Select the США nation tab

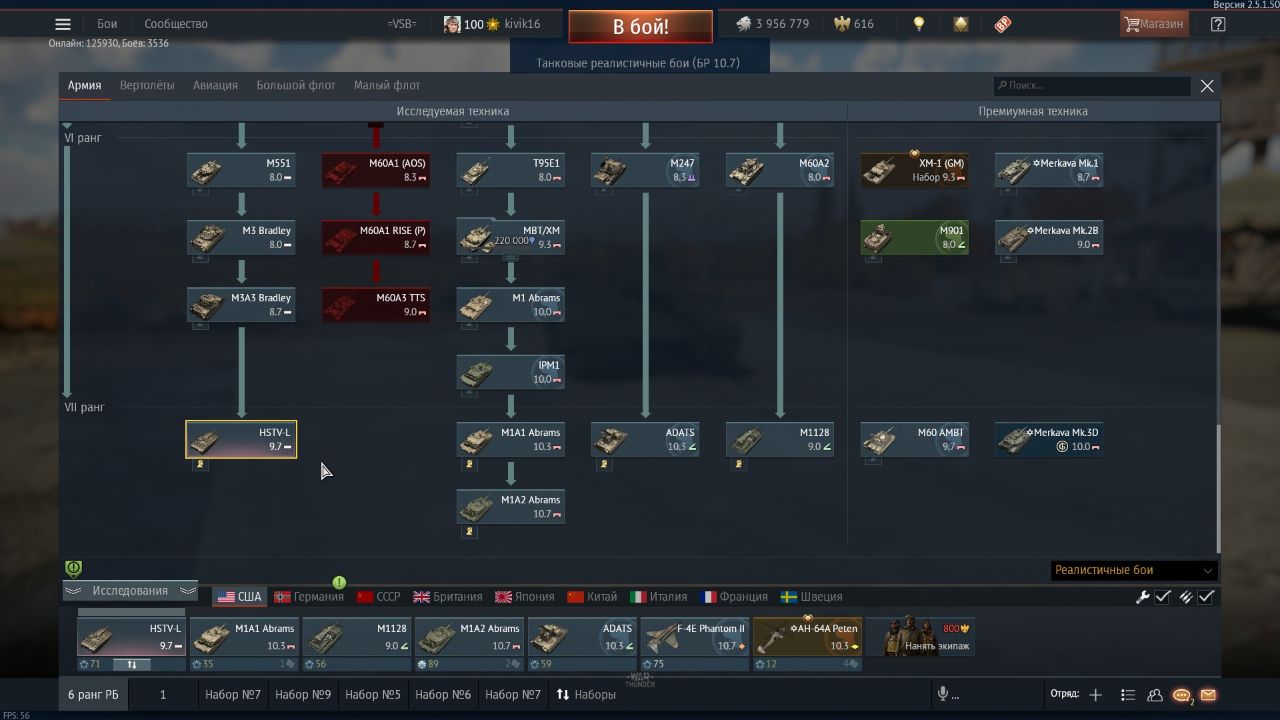click(239, 597)
